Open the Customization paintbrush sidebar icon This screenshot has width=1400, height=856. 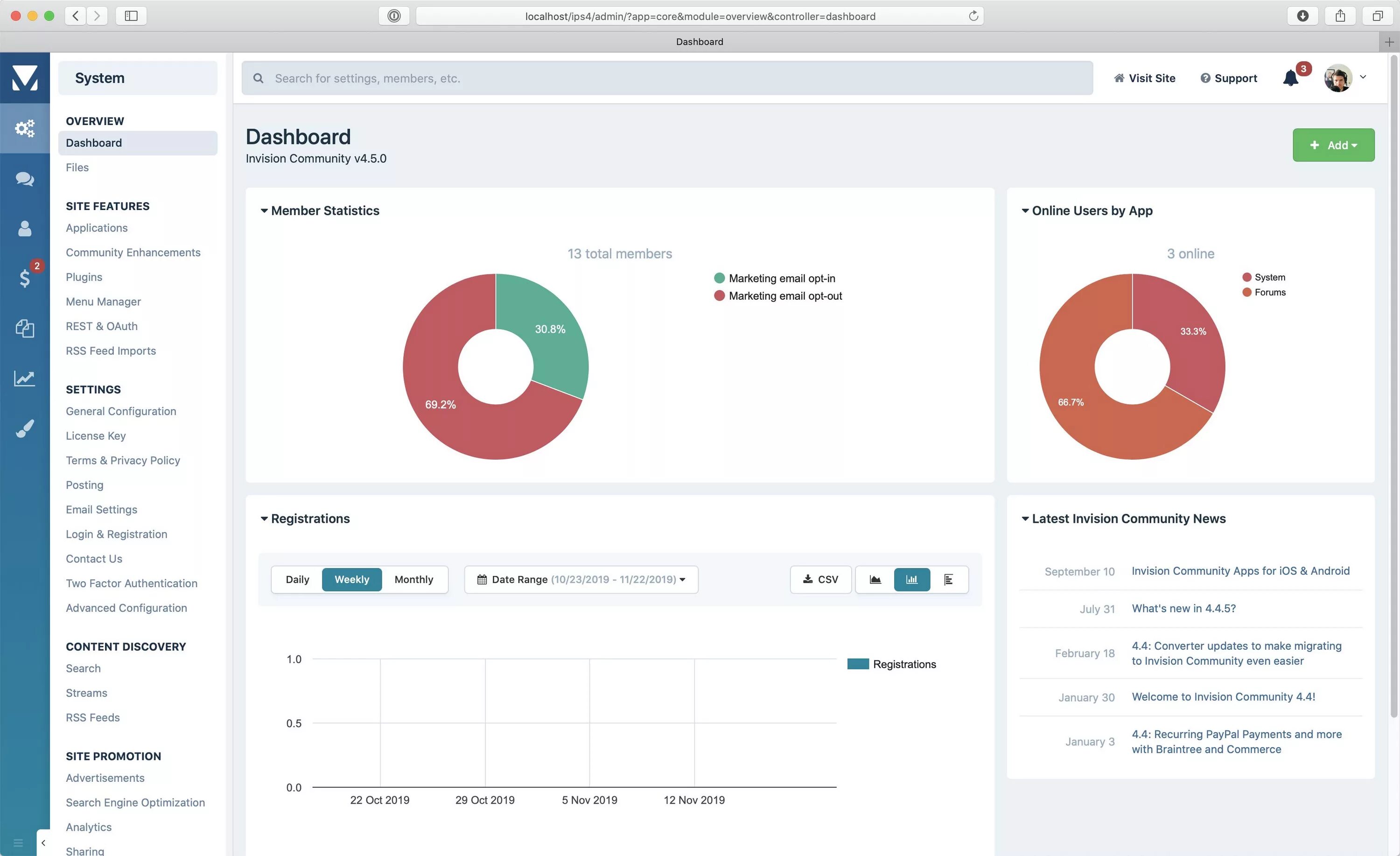pyautogui.click(x=24, y=428)
